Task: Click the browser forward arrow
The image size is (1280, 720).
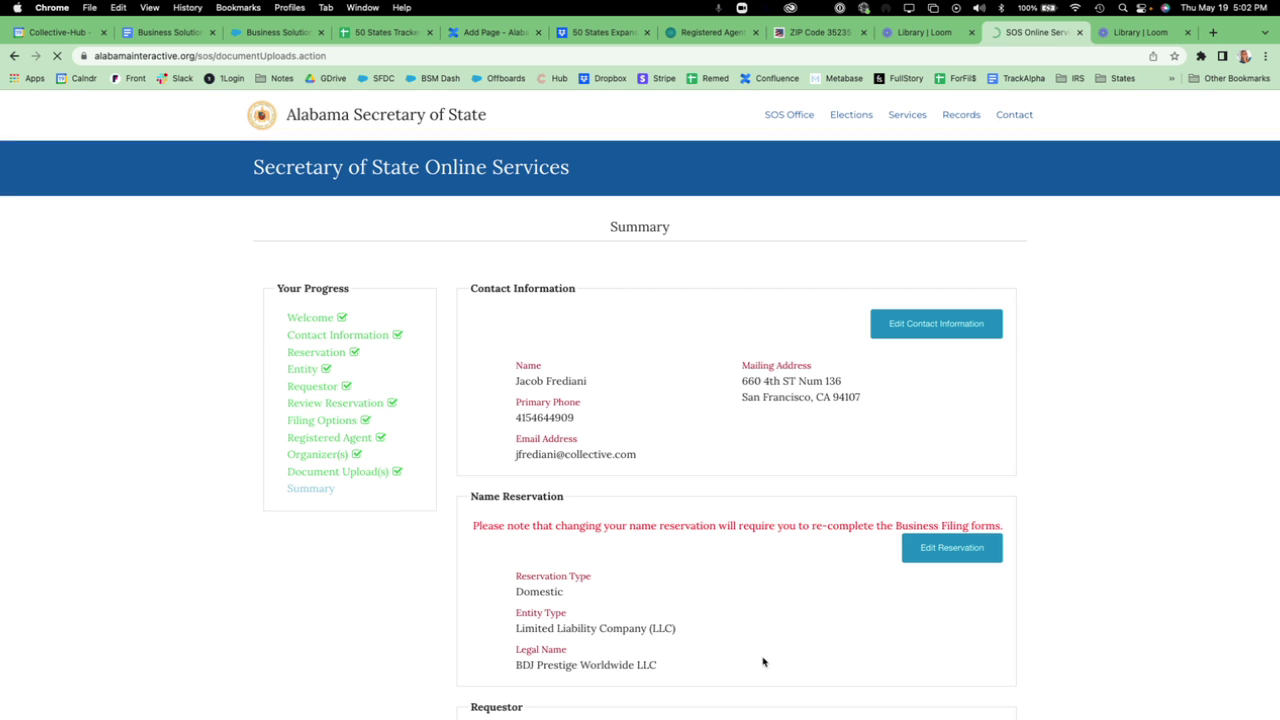Action: 36,56
